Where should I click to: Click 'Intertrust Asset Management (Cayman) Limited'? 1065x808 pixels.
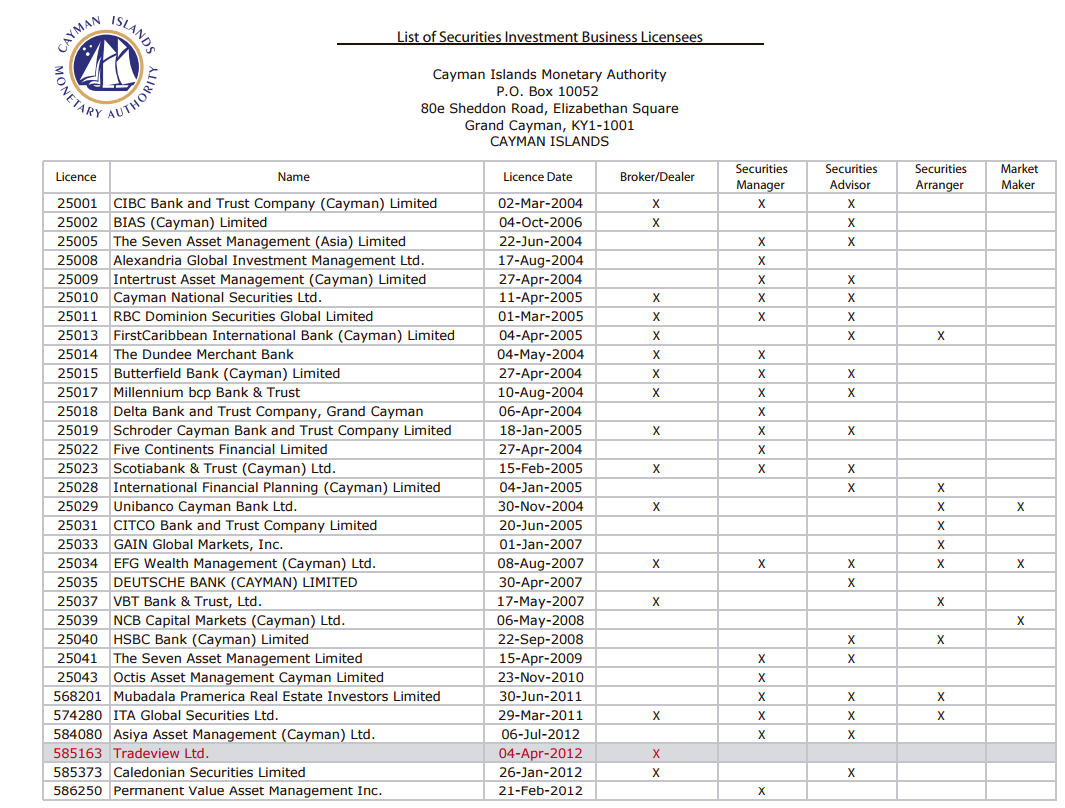(270, 280)
